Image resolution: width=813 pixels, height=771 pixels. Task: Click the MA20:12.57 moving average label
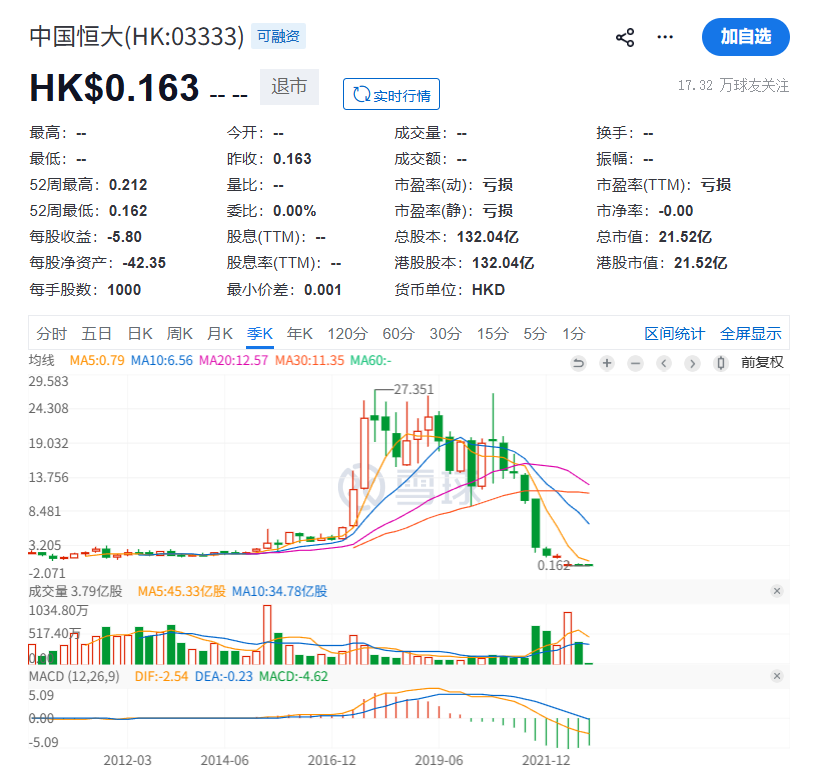233,360
